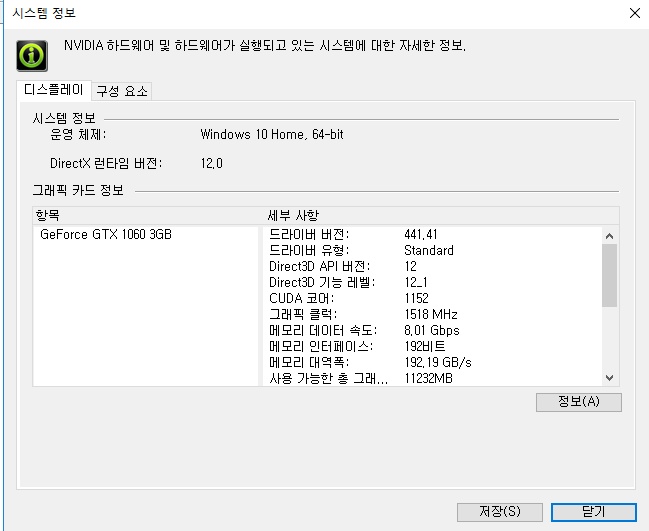The width and height of the screenshot is (649, 531).
Task: Select the 메모리 대역폭 row
Action: click(433, 363)
